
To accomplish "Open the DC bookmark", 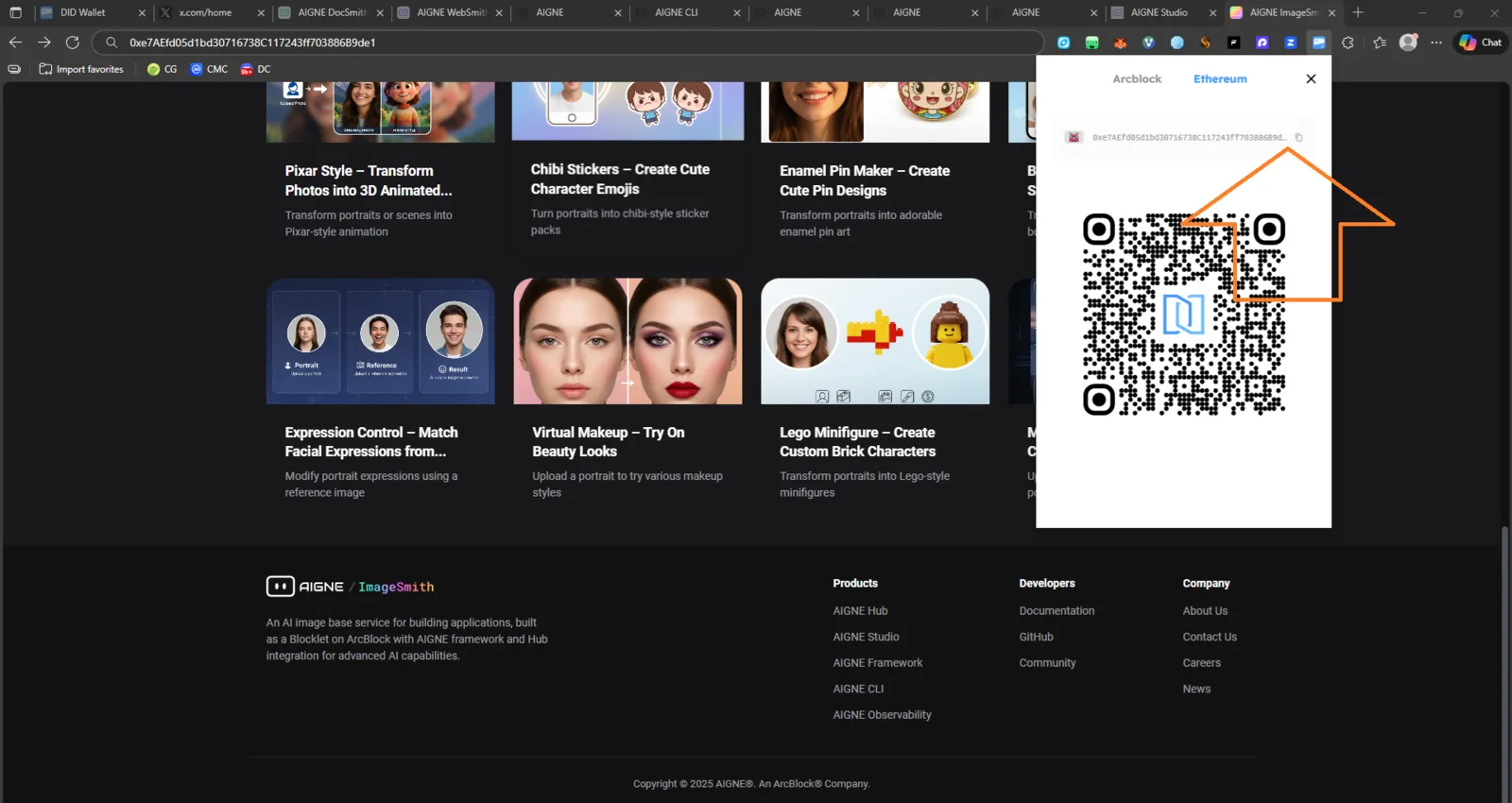I will click(255, 69).
